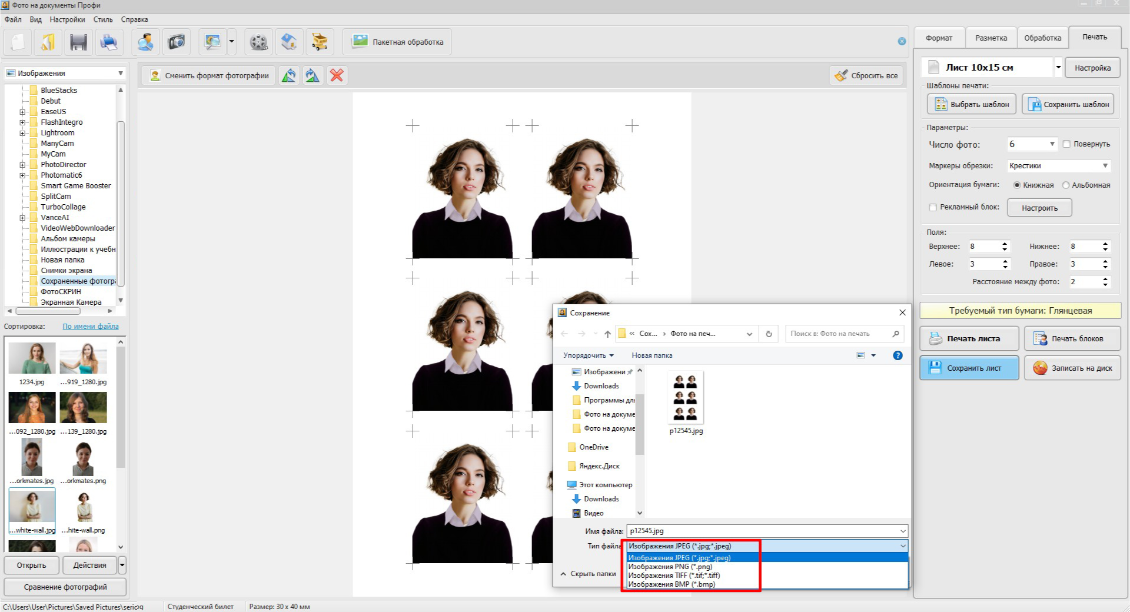This screenshot has width=1130, height=612.
Task: Click the Пакетная обработка button
Action: click(x=399, y=42)
